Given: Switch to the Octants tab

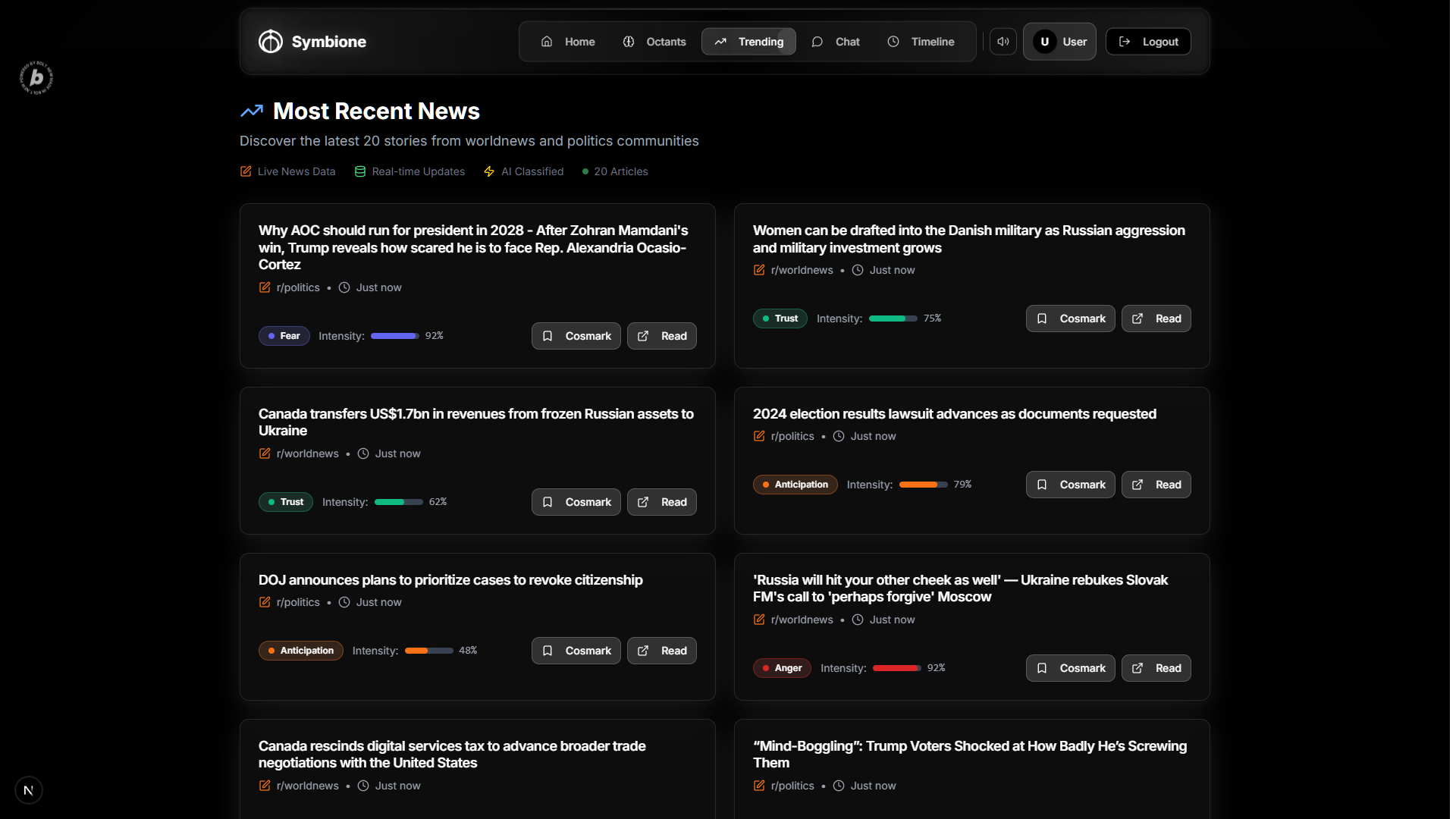Looking at the screenshot, I should pos(654,42).
